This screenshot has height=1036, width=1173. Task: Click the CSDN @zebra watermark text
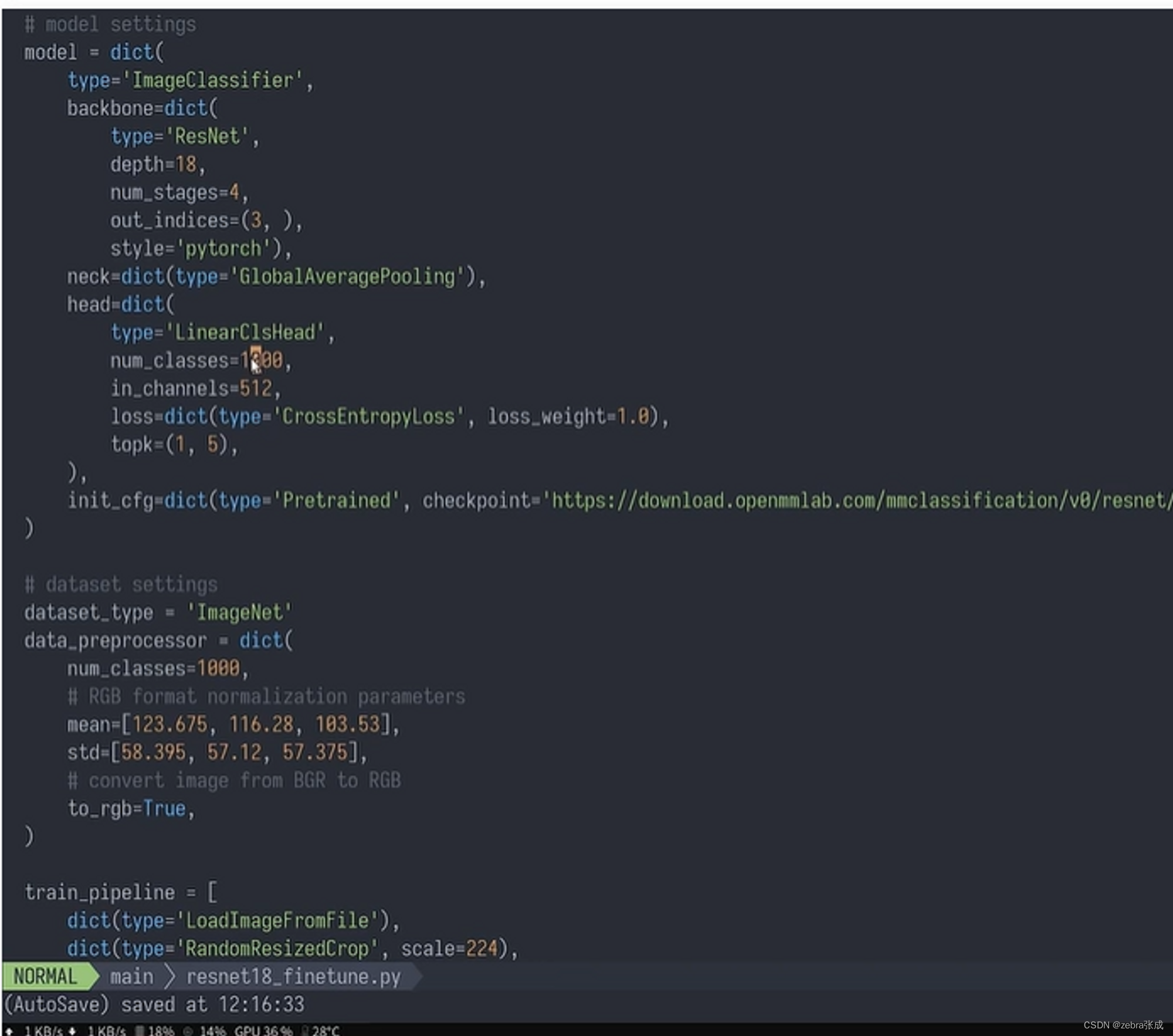point(1123,1025)
